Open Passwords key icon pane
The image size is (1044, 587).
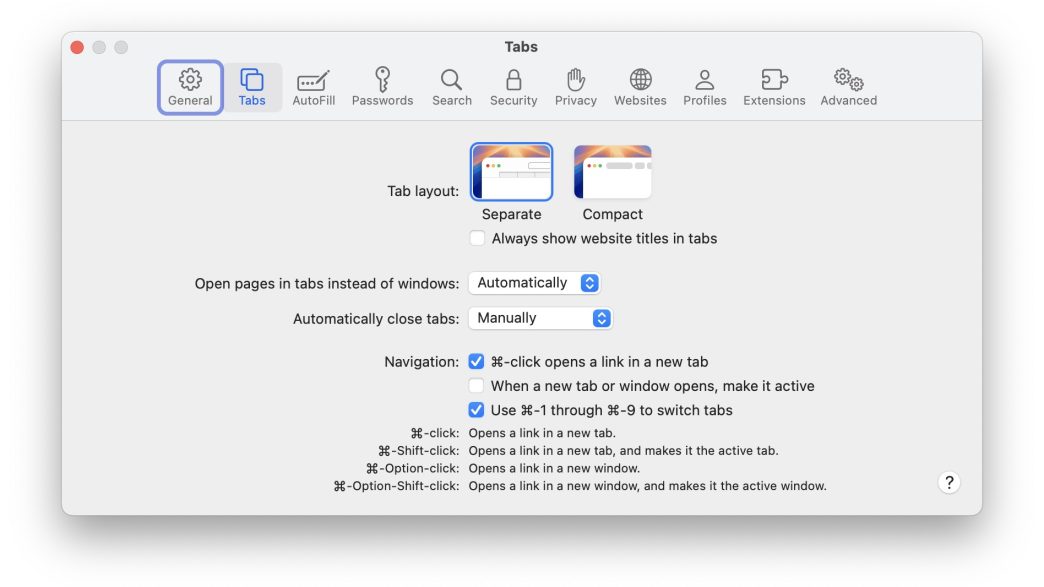coord(382,80)
